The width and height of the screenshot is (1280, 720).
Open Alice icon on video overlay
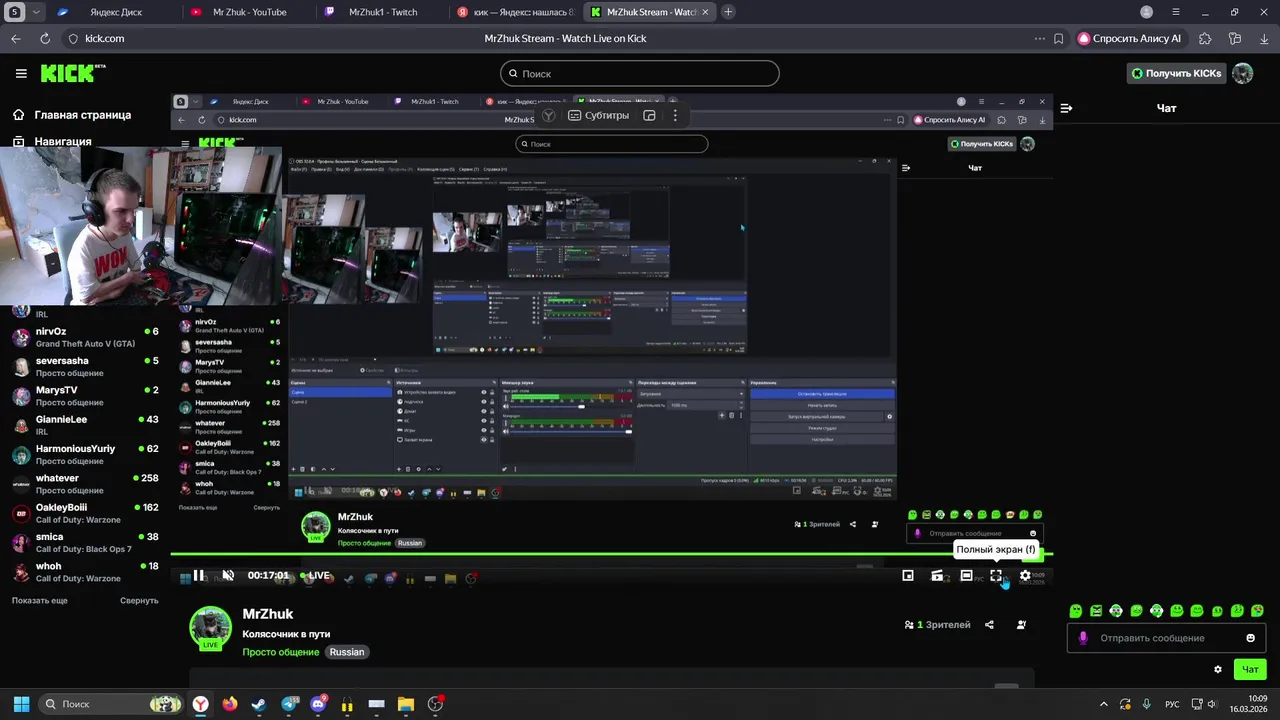point(549,115)
